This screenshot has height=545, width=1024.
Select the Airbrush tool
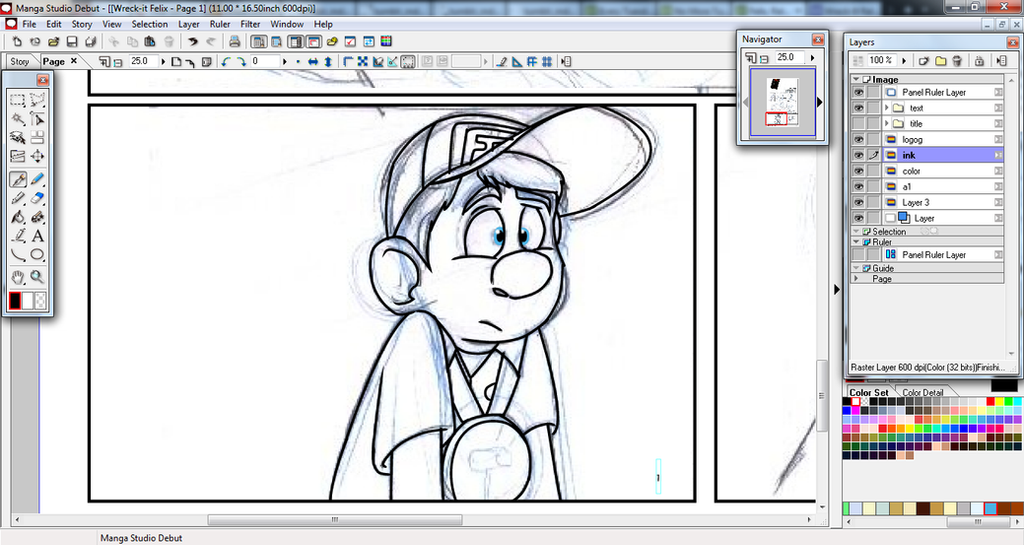(x=37, y=217)
